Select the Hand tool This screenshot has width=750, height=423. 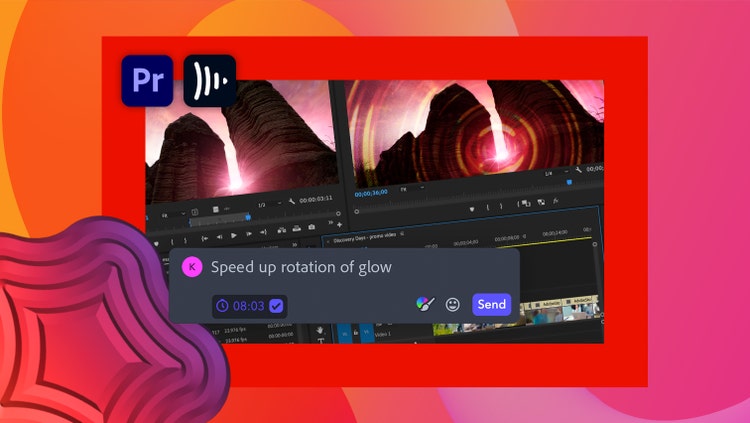(320, 330)
